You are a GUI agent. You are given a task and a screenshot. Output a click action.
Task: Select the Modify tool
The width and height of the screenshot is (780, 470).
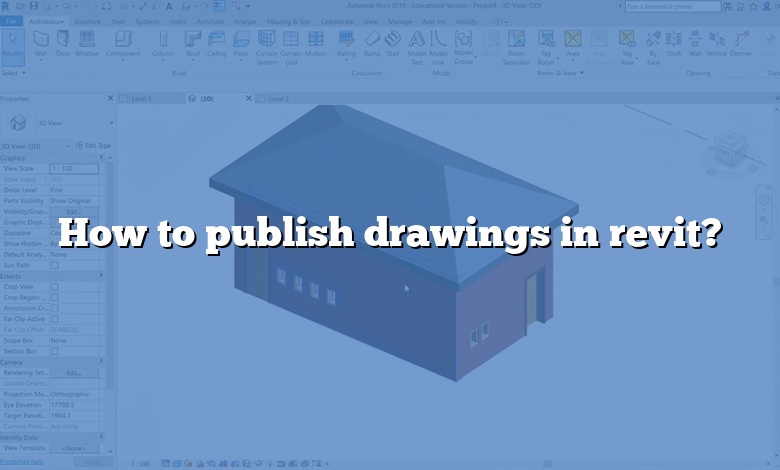tap(13, 46)
